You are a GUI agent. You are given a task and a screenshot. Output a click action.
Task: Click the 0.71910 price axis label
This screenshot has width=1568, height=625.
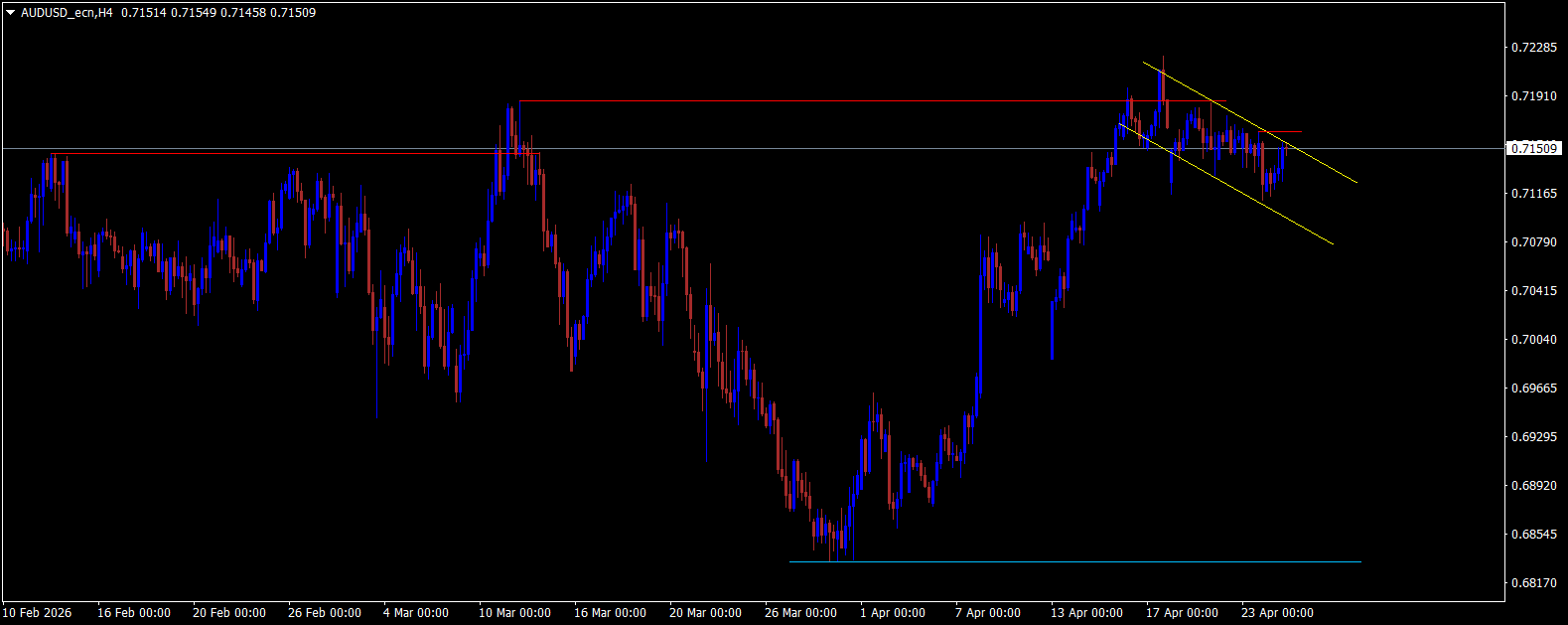point(1533,96)
